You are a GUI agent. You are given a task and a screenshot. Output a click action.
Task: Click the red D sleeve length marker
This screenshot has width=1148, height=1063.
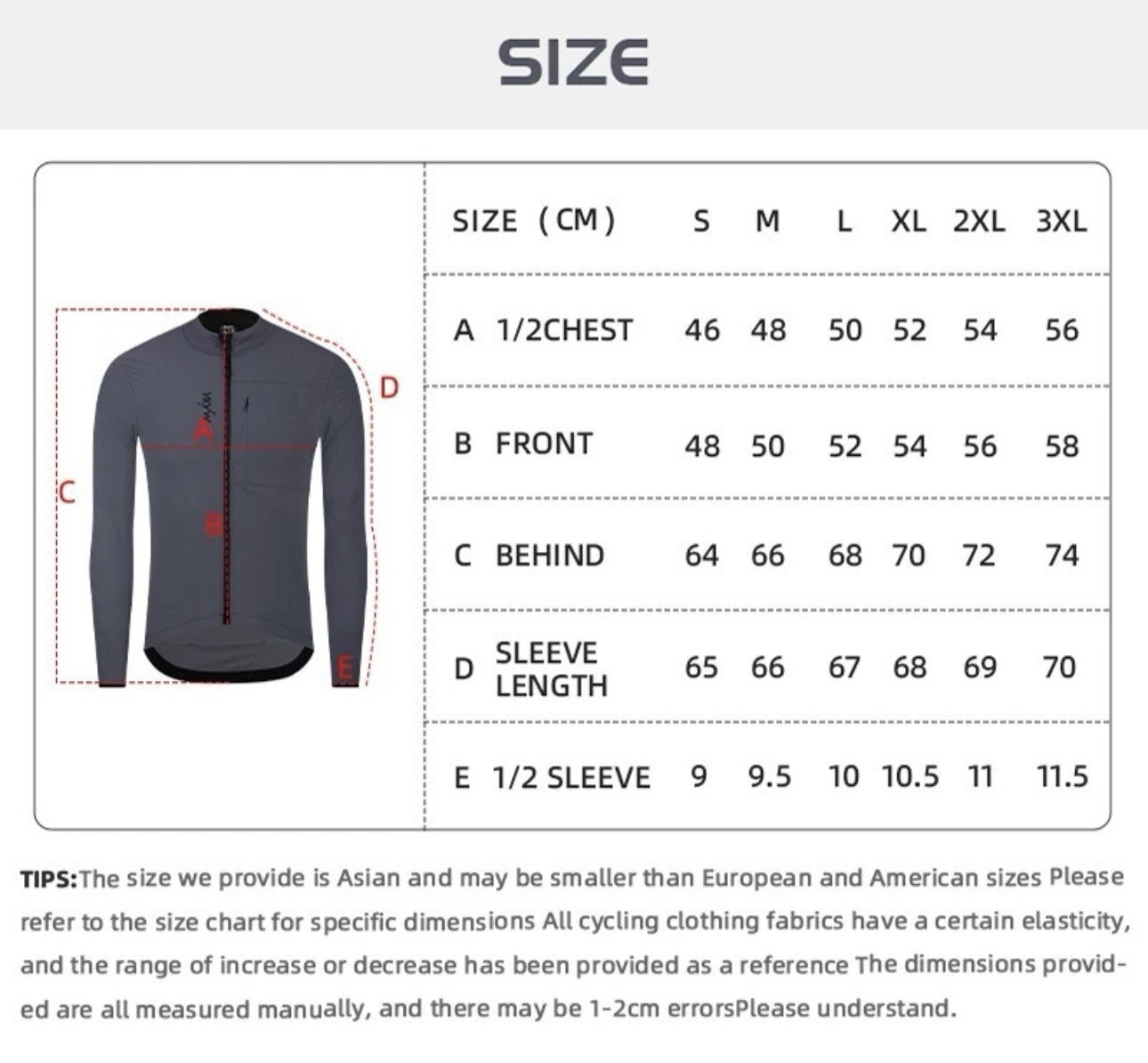click(389, 387)
